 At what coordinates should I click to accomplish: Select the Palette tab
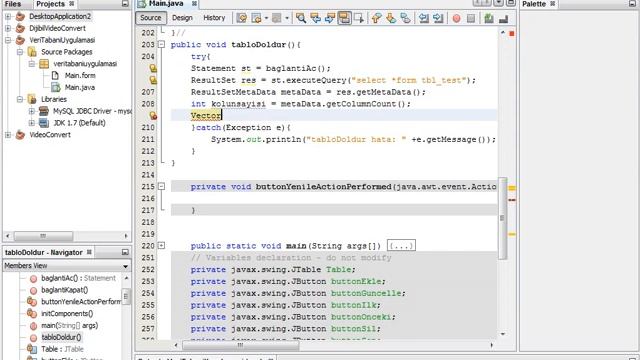click(x=534, y=4)
